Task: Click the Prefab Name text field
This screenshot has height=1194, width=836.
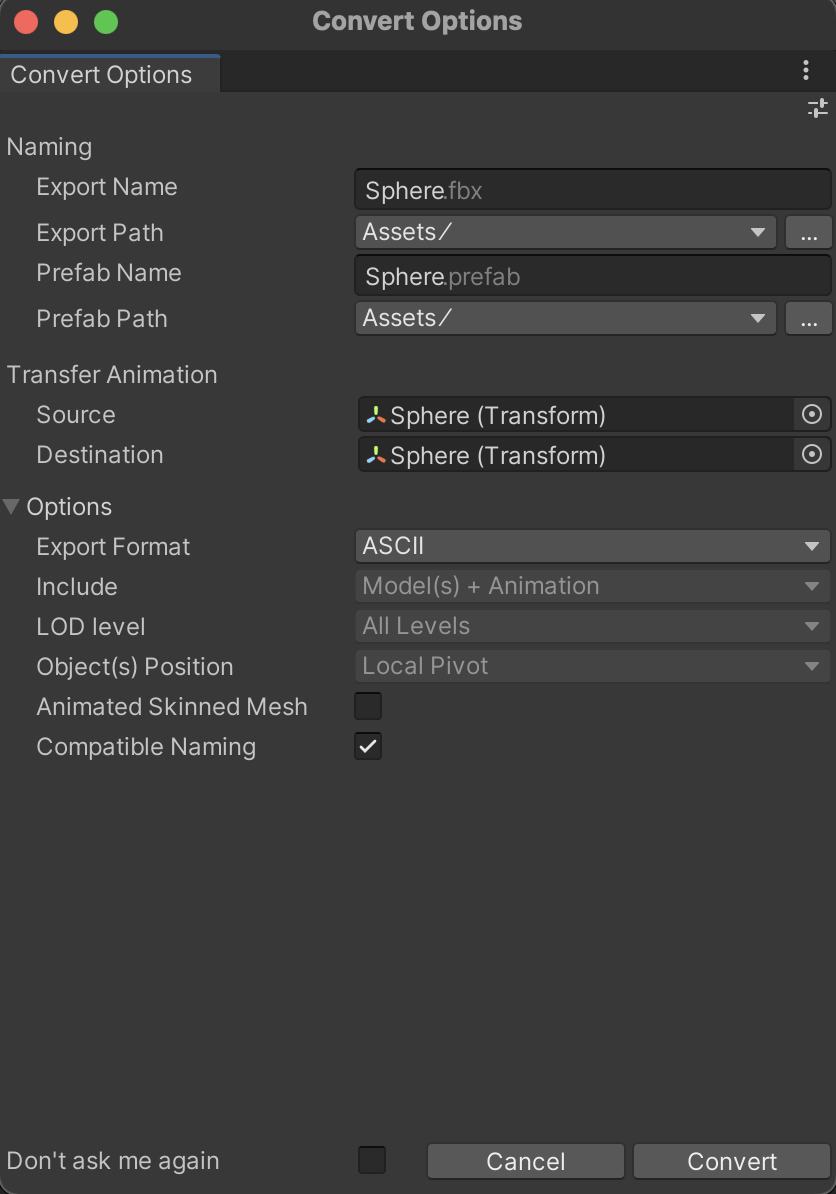Action: click(x=592, y=276)
